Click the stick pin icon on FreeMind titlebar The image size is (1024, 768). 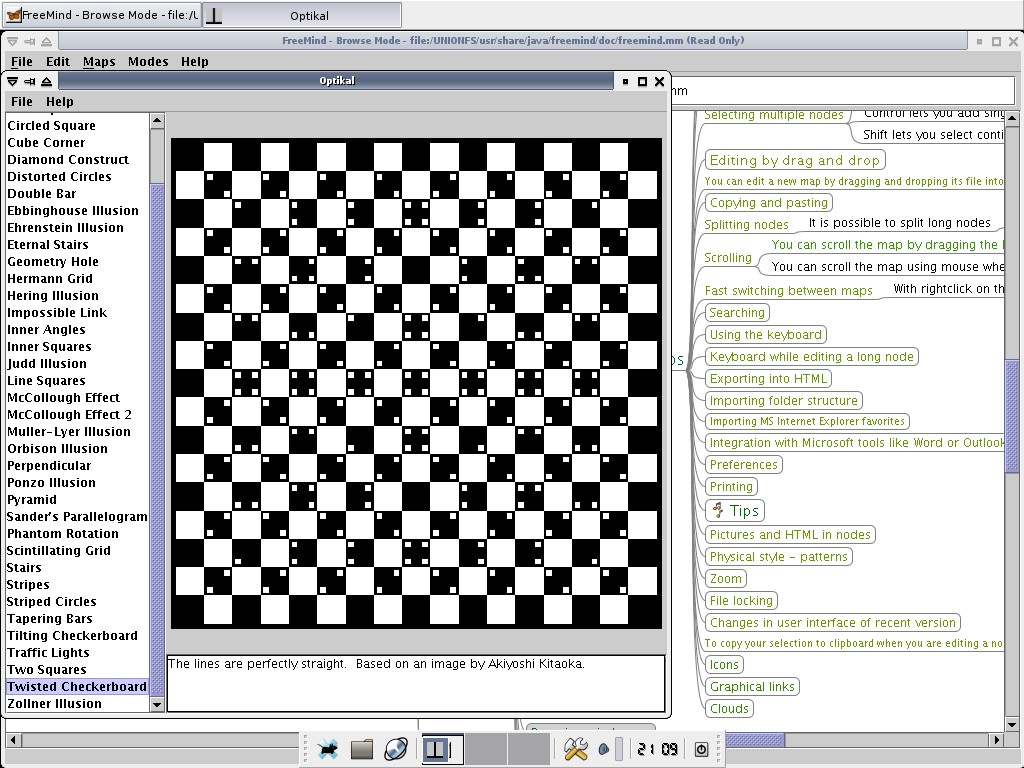29,41
